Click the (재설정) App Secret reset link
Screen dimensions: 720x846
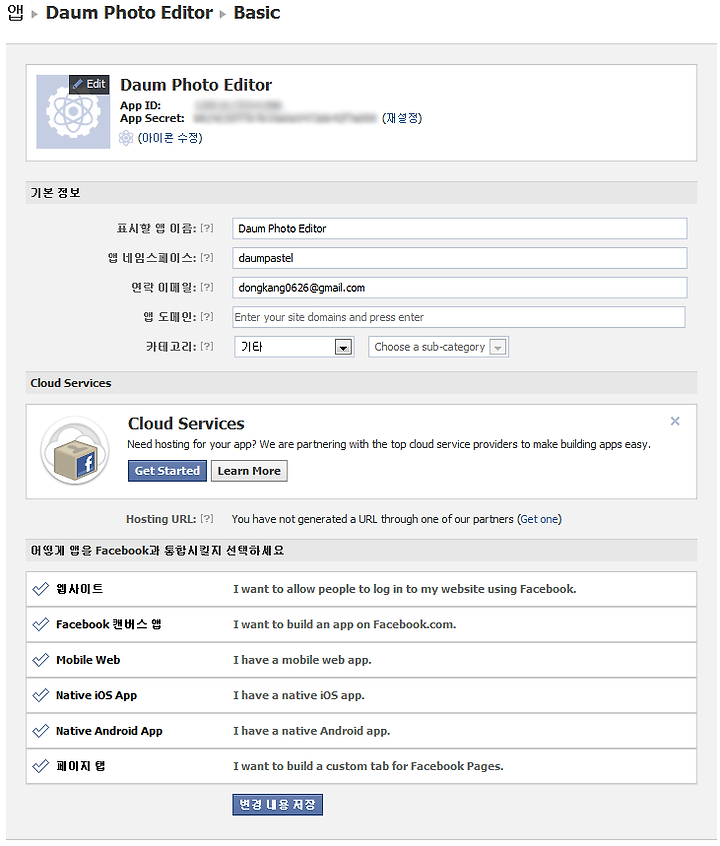tap(402, 118)
